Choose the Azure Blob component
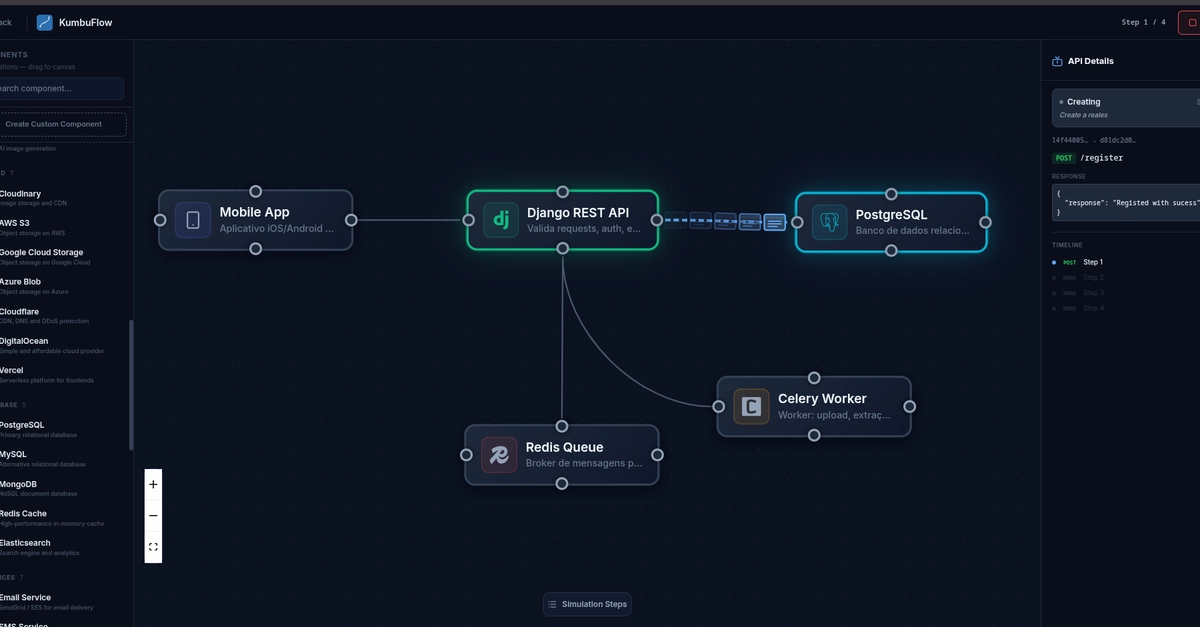1200x627 pixels. [64, 286]
